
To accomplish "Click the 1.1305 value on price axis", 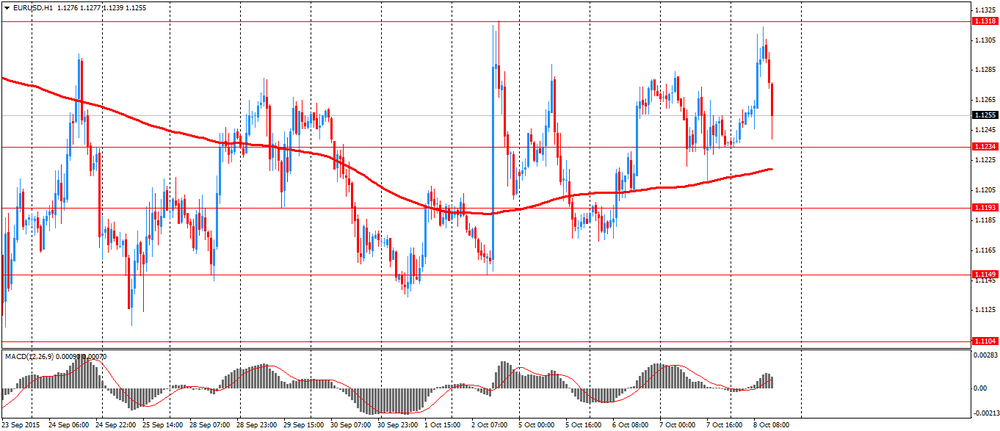I will (985, 40).
